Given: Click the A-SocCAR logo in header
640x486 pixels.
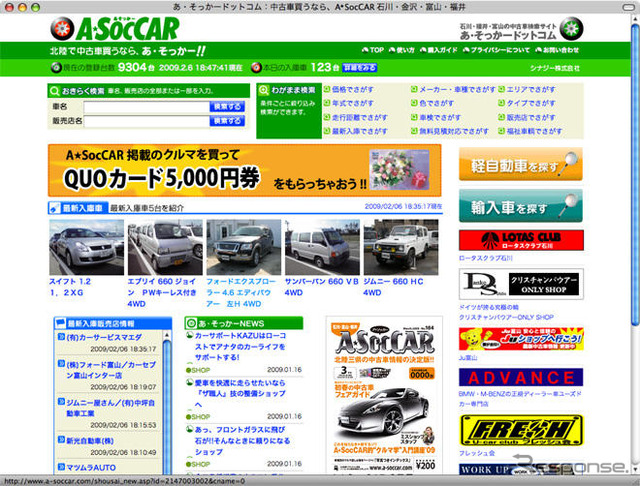Looking at the screenshot, I should coord(115,29).
